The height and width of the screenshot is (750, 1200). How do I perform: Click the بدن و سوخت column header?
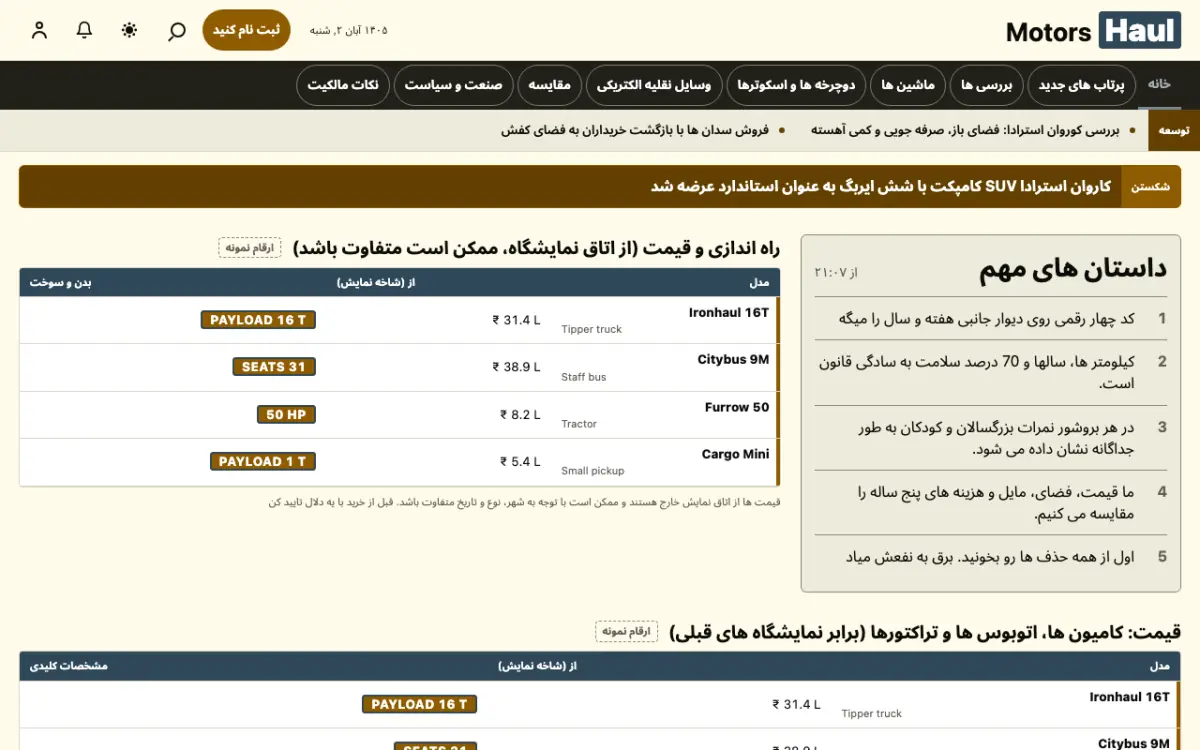tap(60, 282)
